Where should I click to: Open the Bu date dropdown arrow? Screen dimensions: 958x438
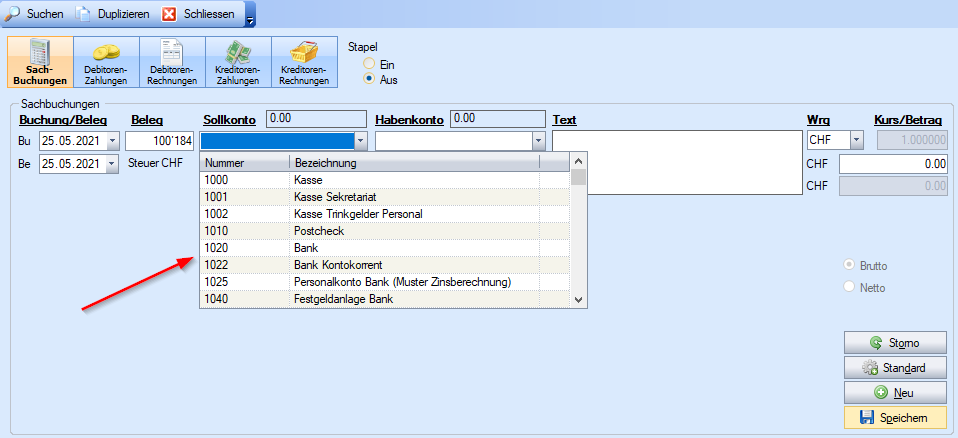(x=112, y=141)
